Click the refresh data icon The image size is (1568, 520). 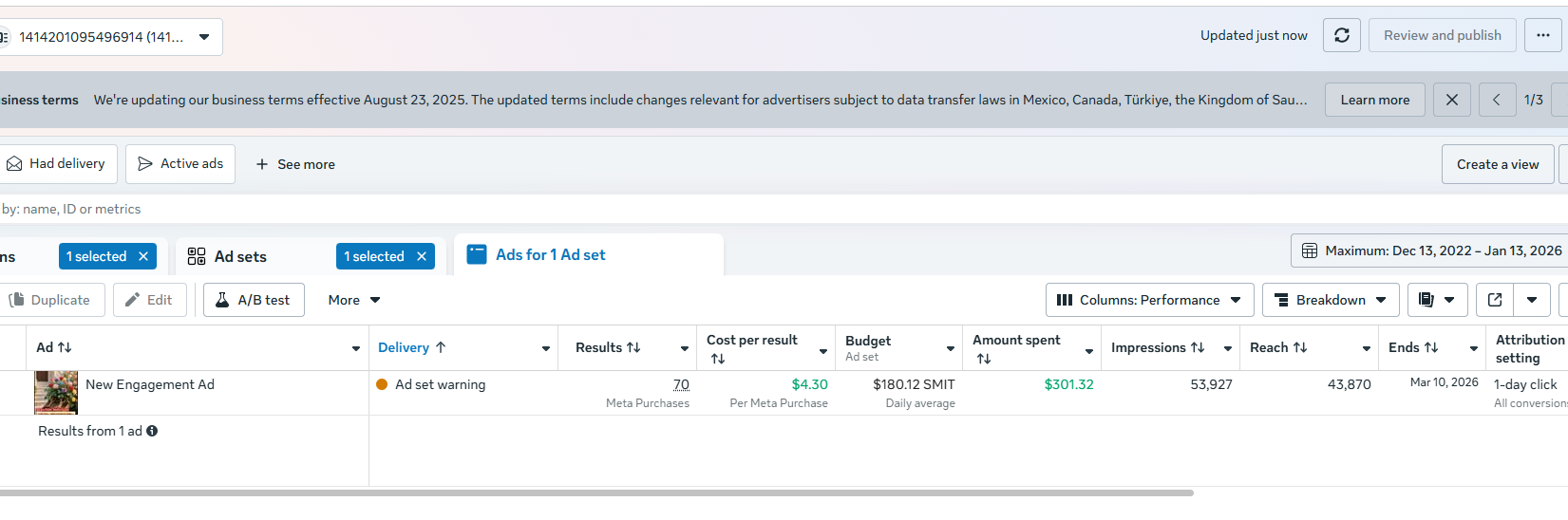[1341, 36]
